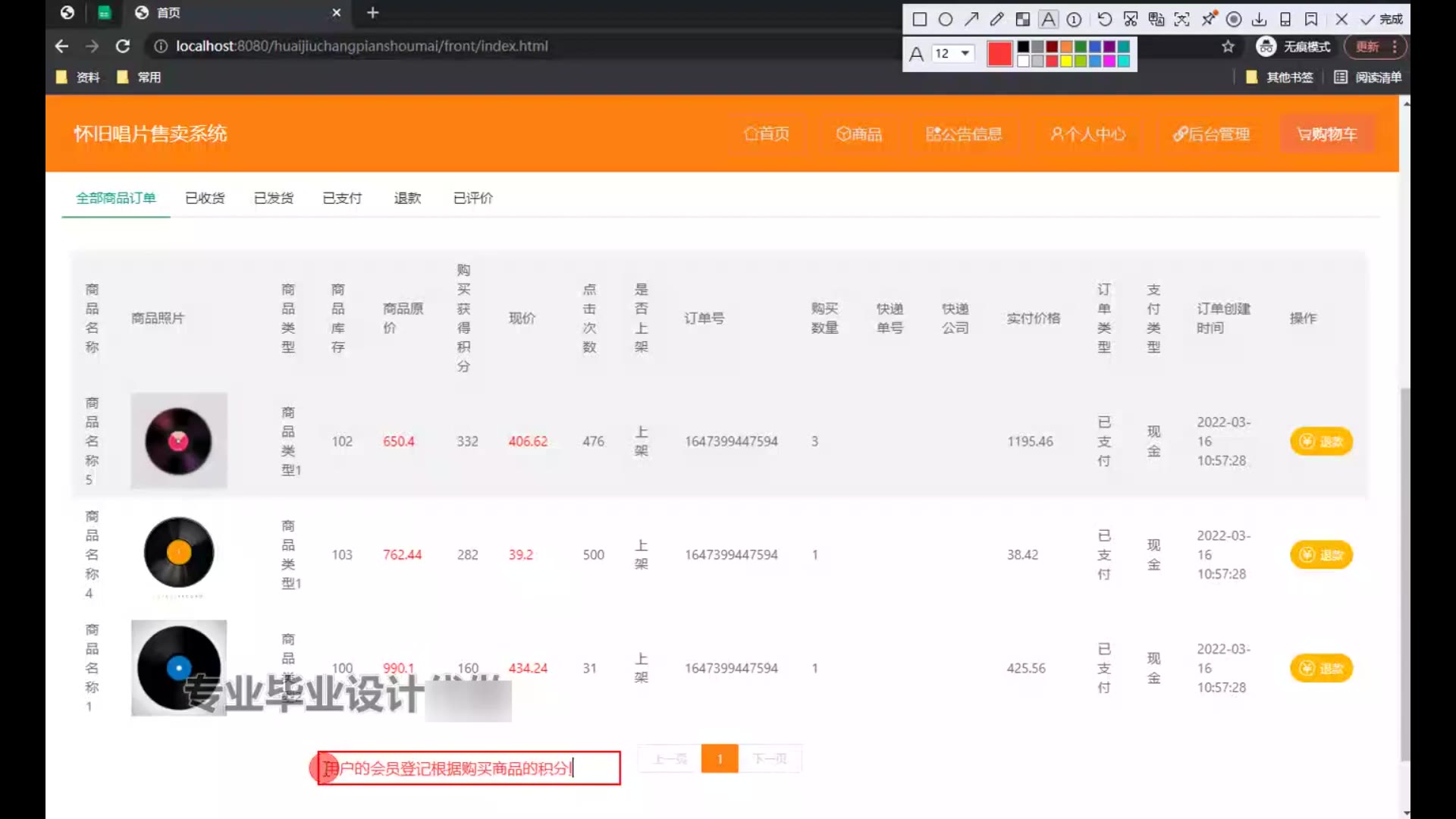Viewport: 1456px width, 819px height.
Task: Click the undo annotation icon
Action: 1104,19
